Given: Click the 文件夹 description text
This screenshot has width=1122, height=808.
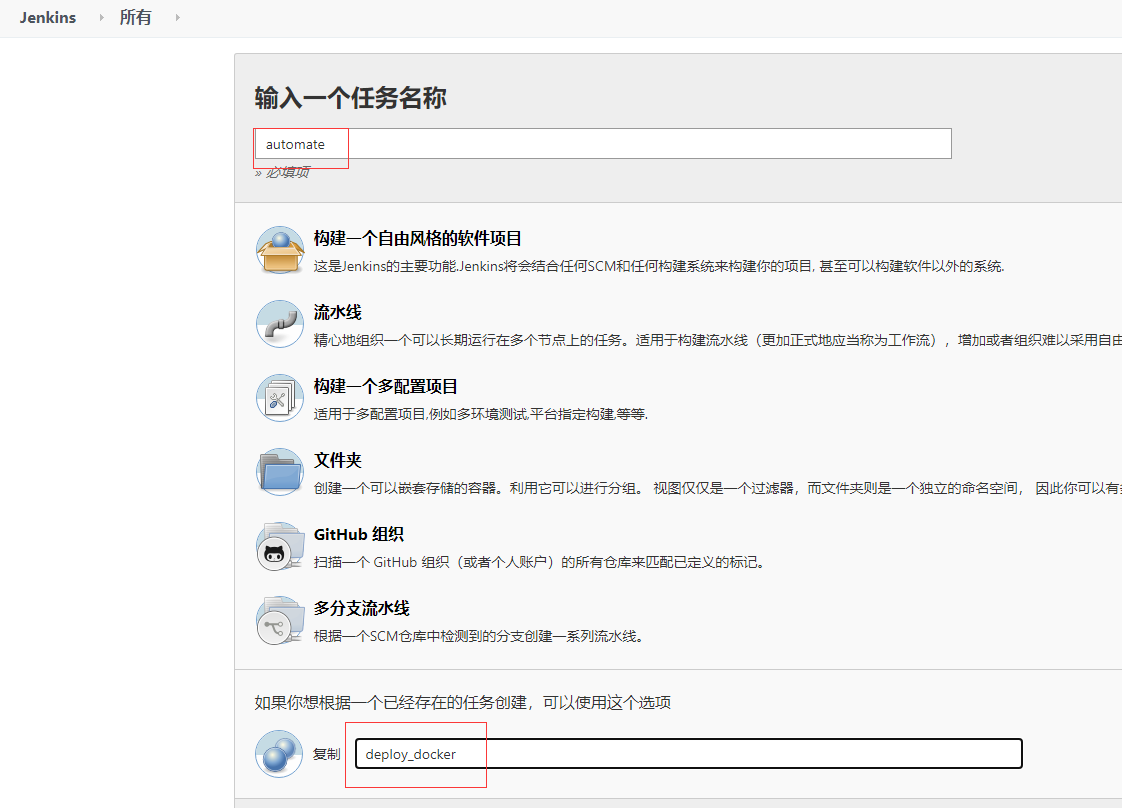Looking at the screenshot, I should pos(718,488).
